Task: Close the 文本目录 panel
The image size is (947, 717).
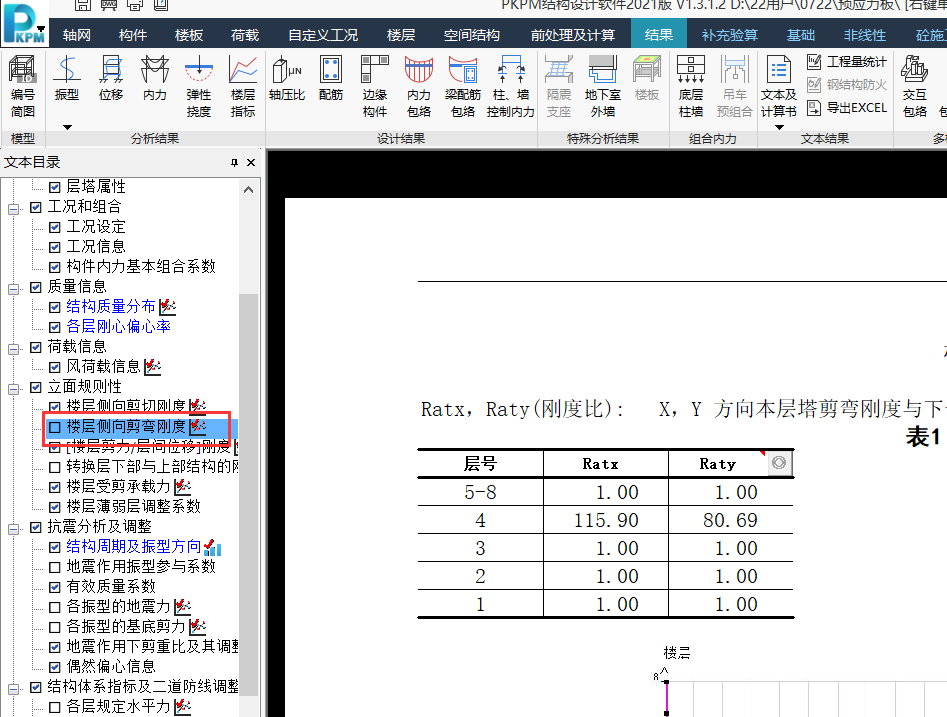Action: [x=251, y=162]
